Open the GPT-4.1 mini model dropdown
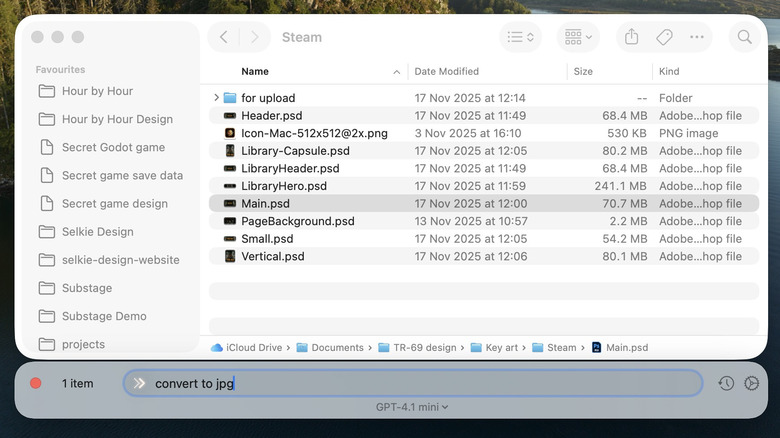Image resolution: width=780 pixels, height=438 pixels. pos(412,407)
